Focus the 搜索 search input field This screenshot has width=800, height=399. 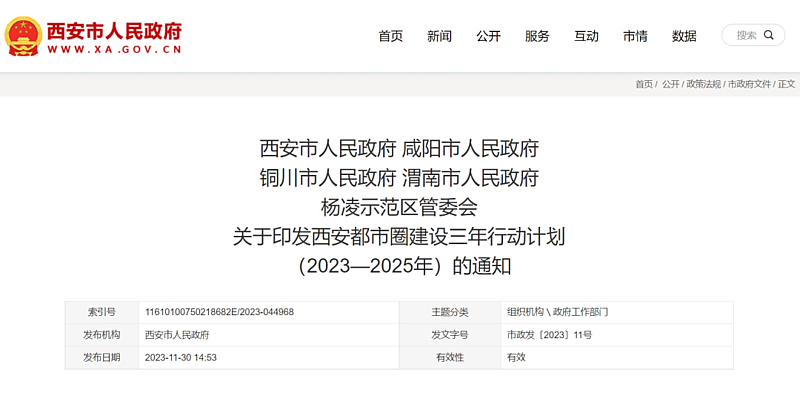(746, 35)
